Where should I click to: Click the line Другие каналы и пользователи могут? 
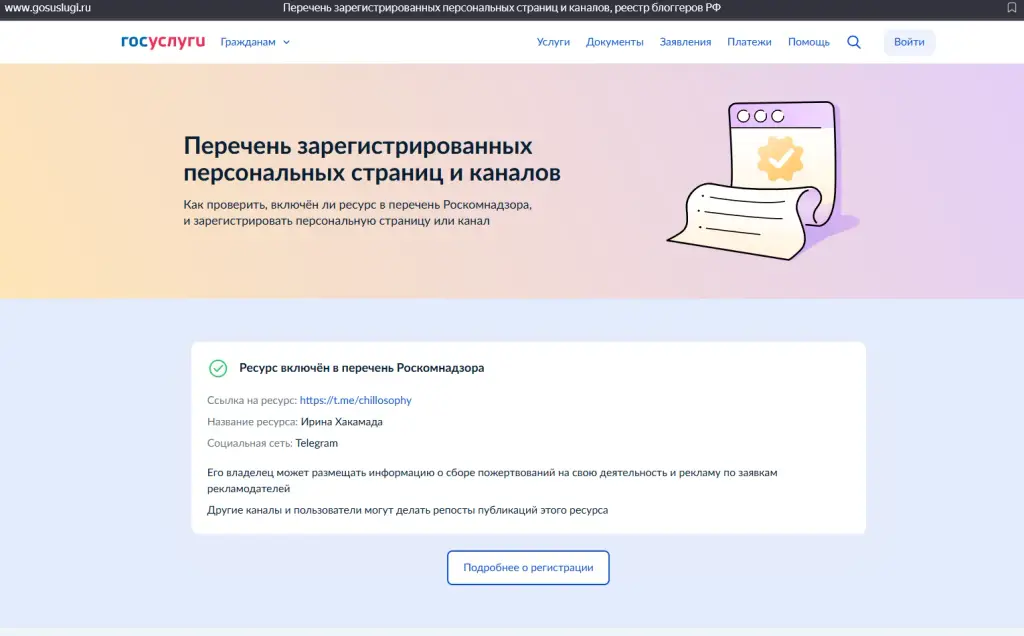tap(408, 510)
